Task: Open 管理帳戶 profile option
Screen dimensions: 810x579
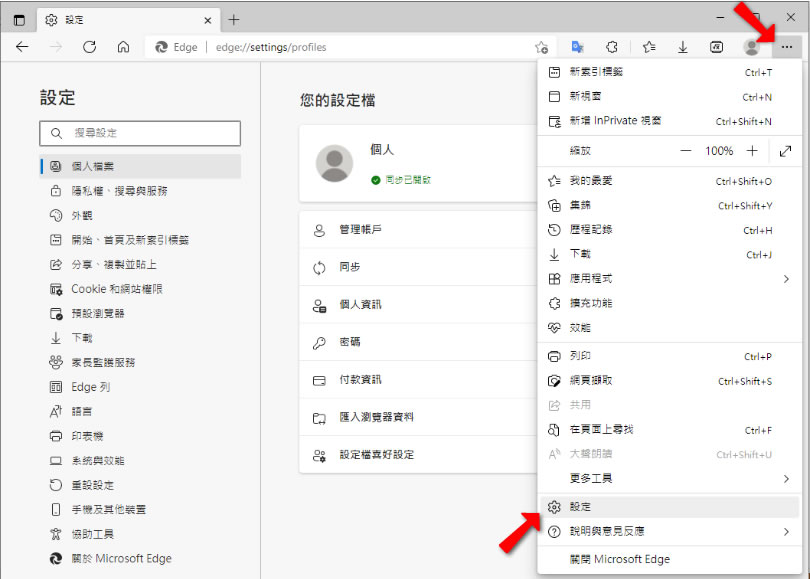Action: [x=418, y=230]
